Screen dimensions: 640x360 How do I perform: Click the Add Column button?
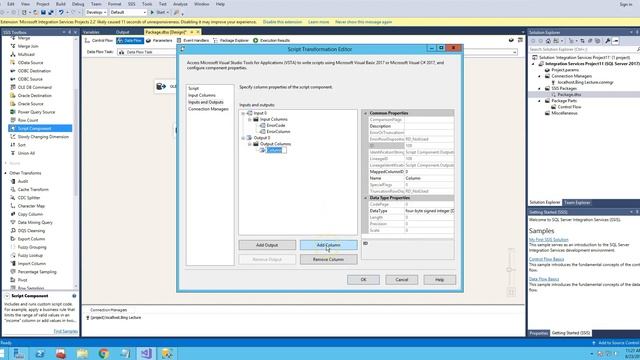329,245
